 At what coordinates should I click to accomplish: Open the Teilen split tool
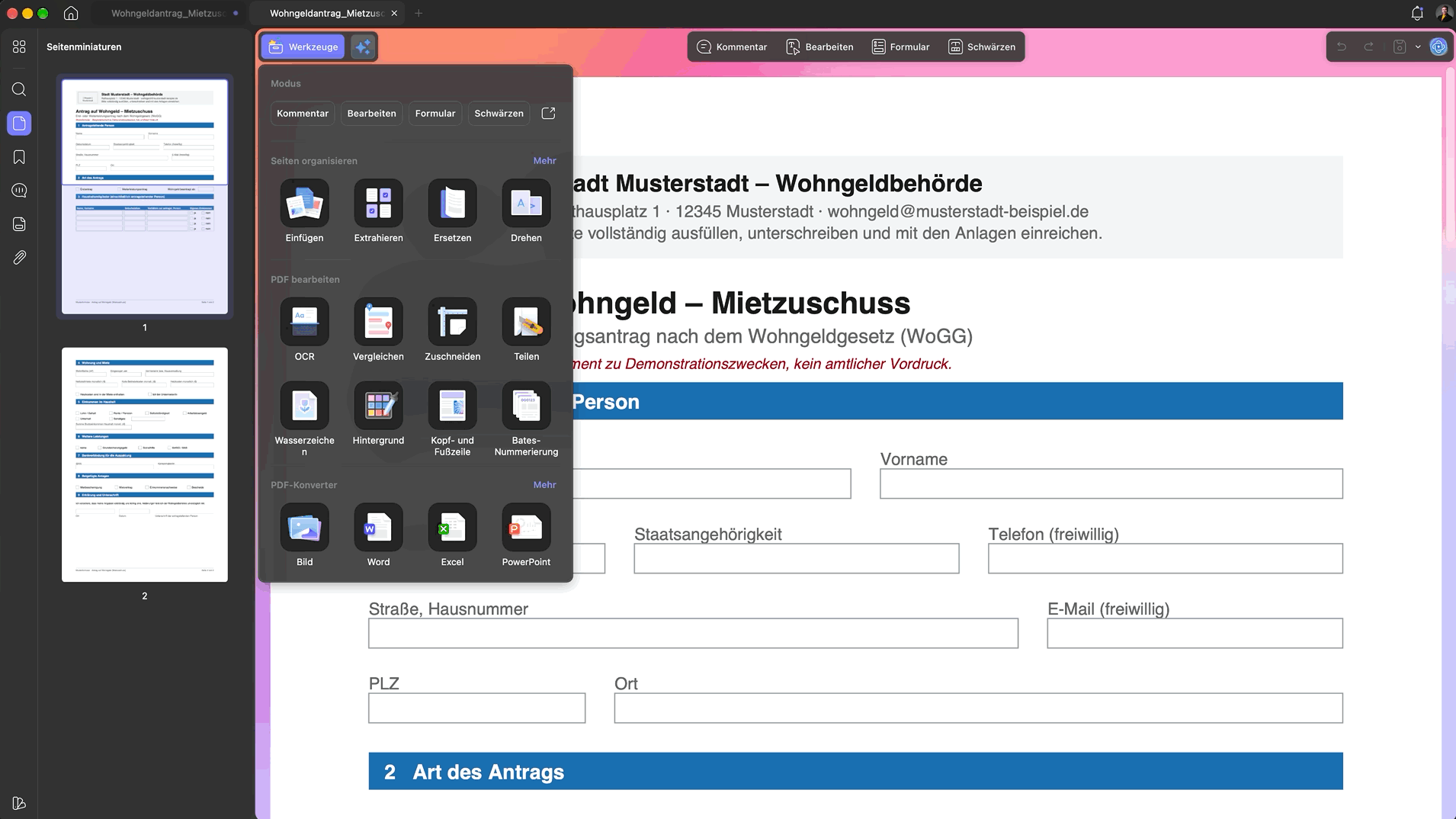pyautogui.click(x=526, y=329)
